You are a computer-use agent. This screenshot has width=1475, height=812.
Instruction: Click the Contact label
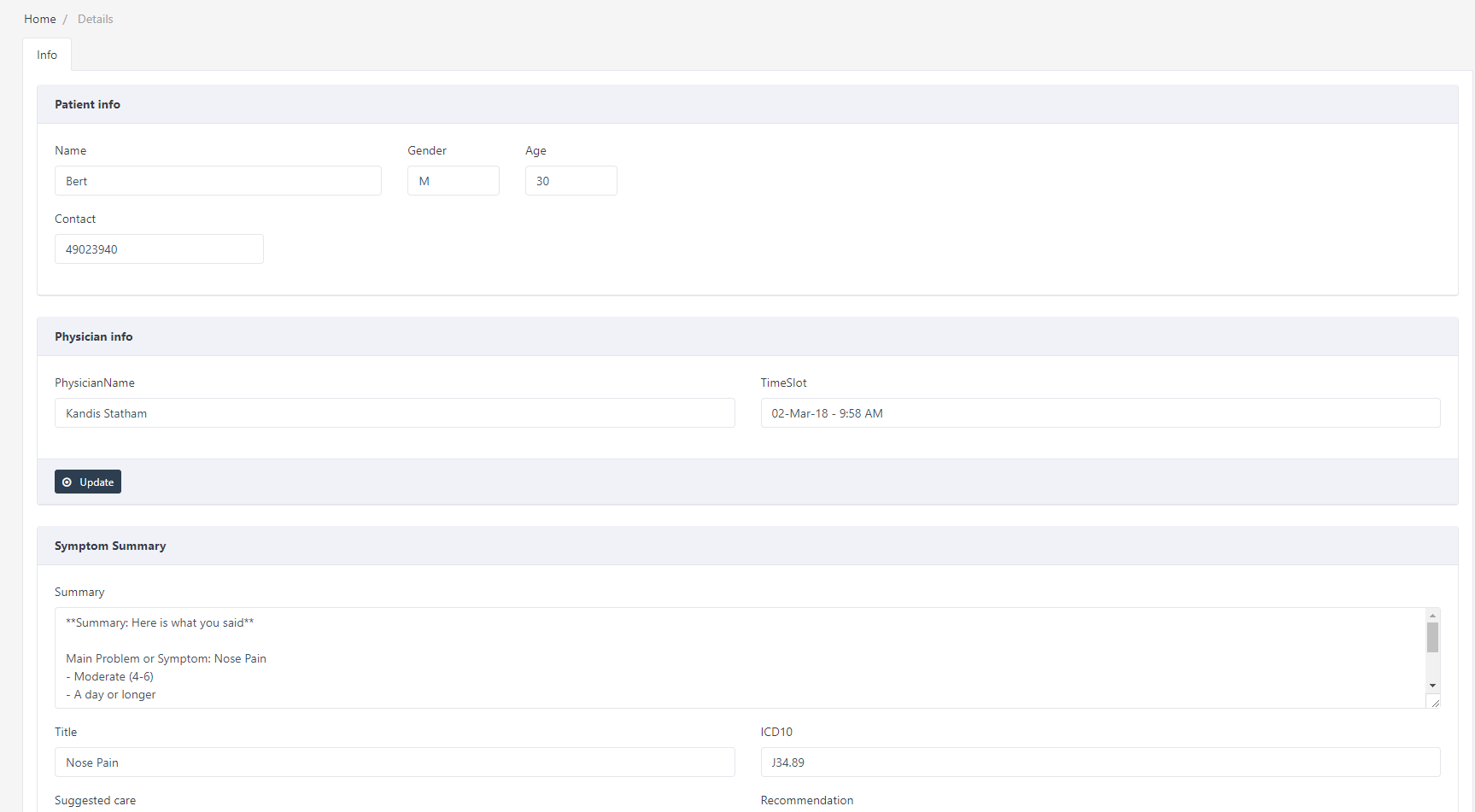click(x=75, y=219)
